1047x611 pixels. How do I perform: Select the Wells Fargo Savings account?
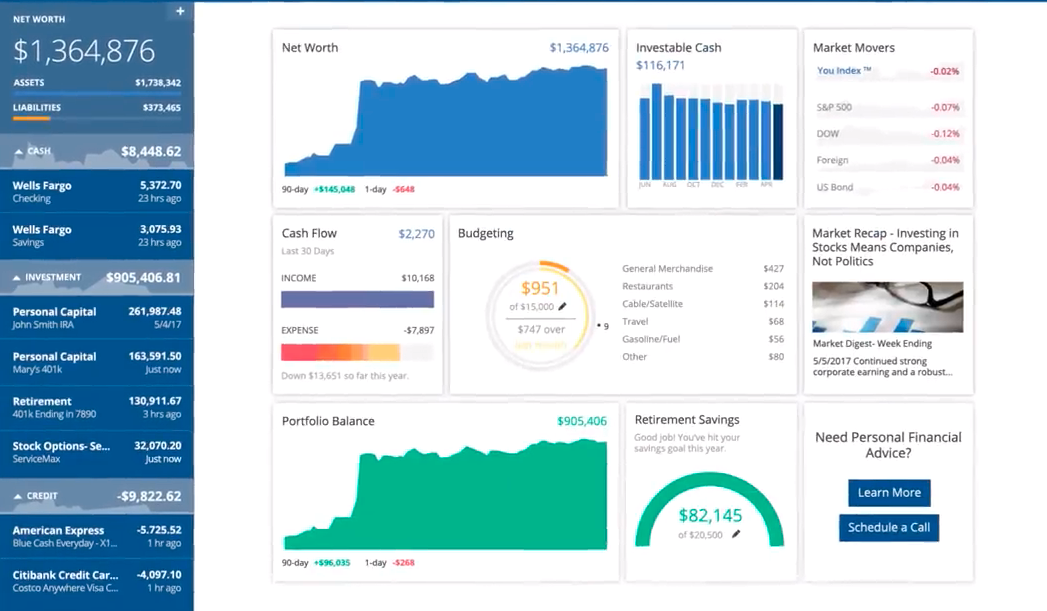point(96,235)
